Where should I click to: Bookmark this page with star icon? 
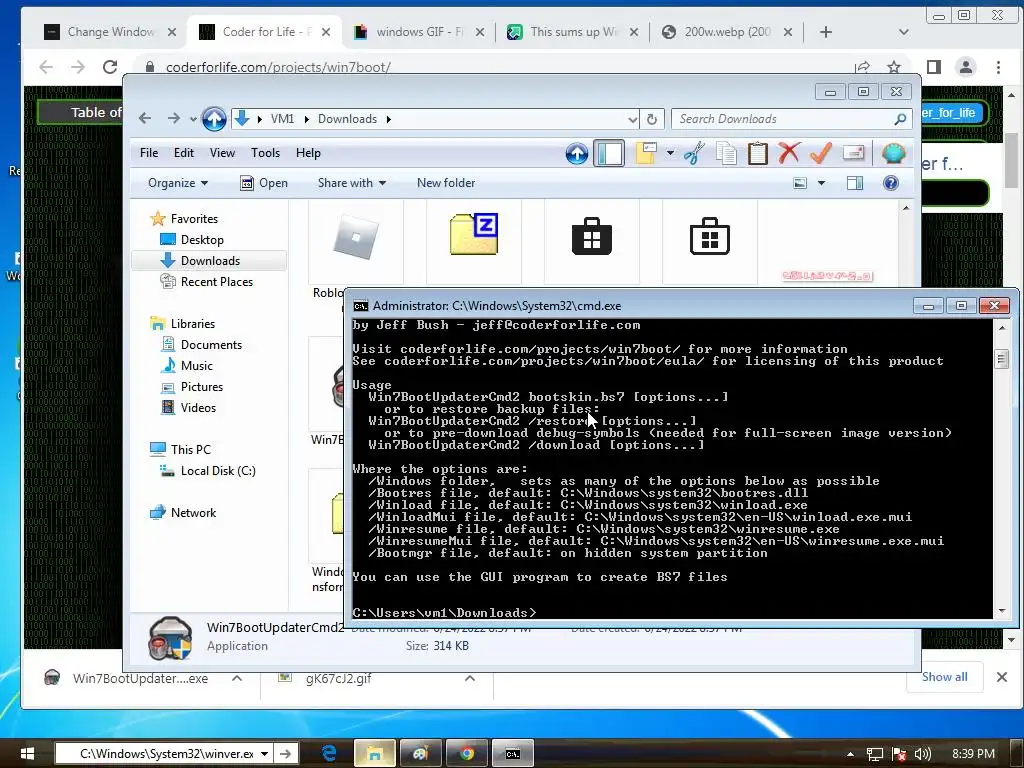tap(893, 67)
